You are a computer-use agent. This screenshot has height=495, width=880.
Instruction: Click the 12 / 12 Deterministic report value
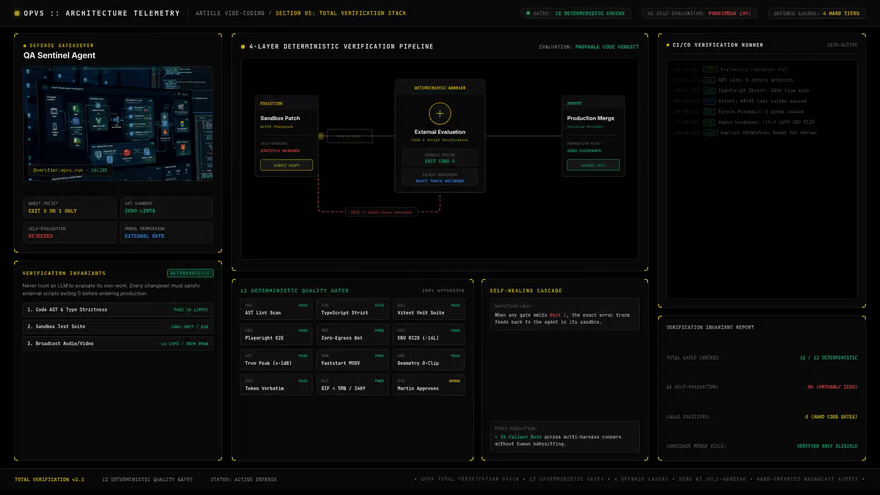pos(828,358)
